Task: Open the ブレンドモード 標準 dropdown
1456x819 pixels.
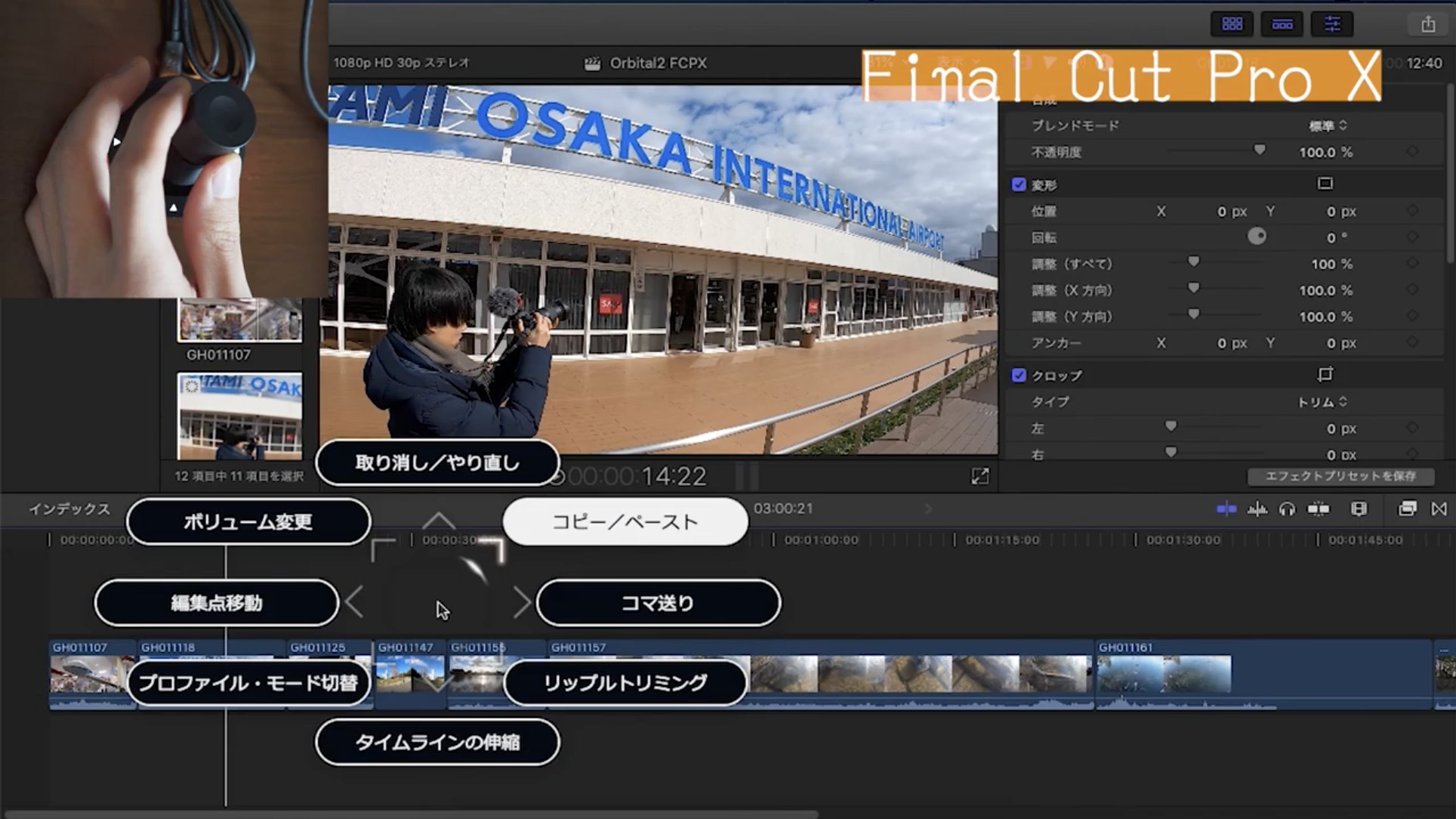Action: tap(1328, 125)
